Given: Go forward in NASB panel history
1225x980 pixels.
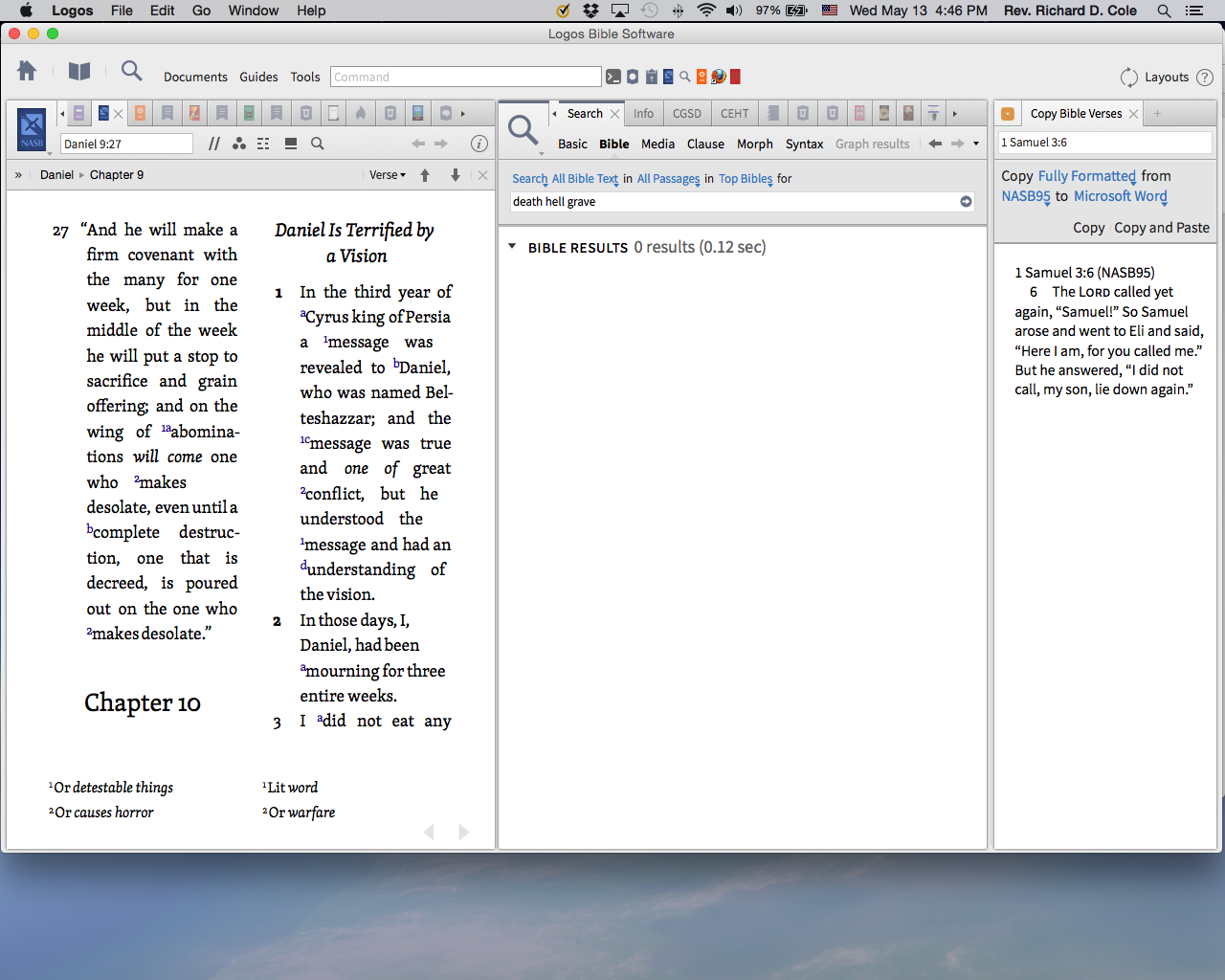Looking at the screenshot, I should pos(441,144).
